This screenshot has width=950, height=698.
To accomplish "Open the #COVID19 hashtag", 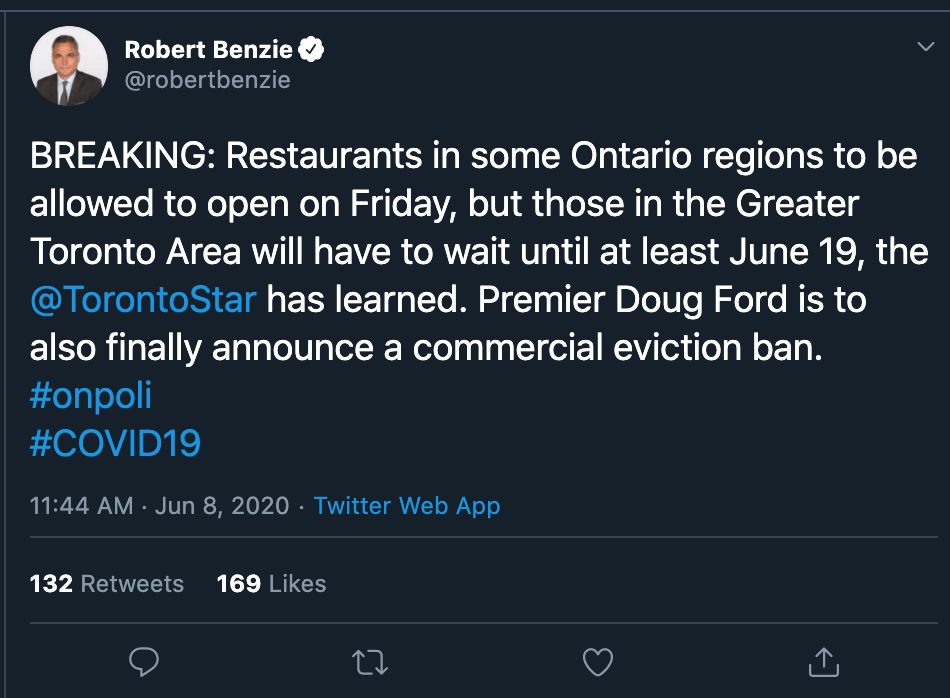I will point(115,444).
